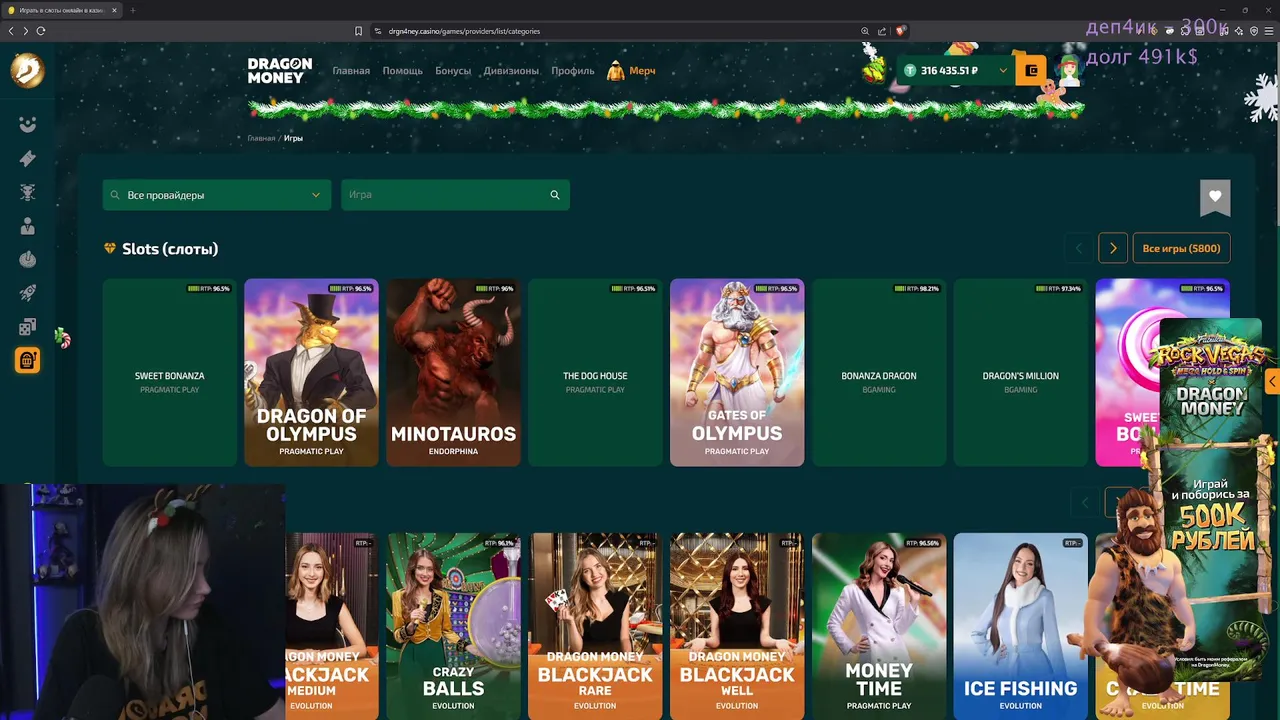Screen dimensions: 1280x720
Task: Open the browser hamburger menu
Action: tap(1269, 31)
